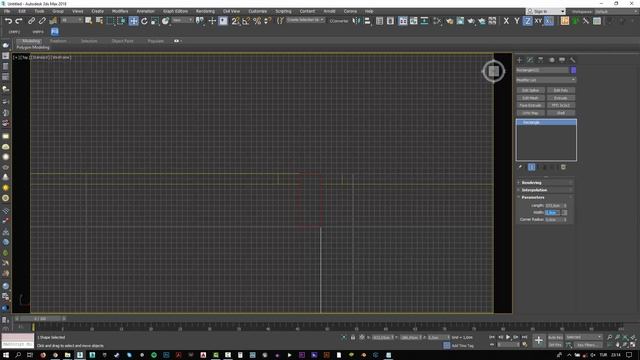Activate the Select and Move tool
Viewport: 640px width, 360px height.
coord(133,21)
